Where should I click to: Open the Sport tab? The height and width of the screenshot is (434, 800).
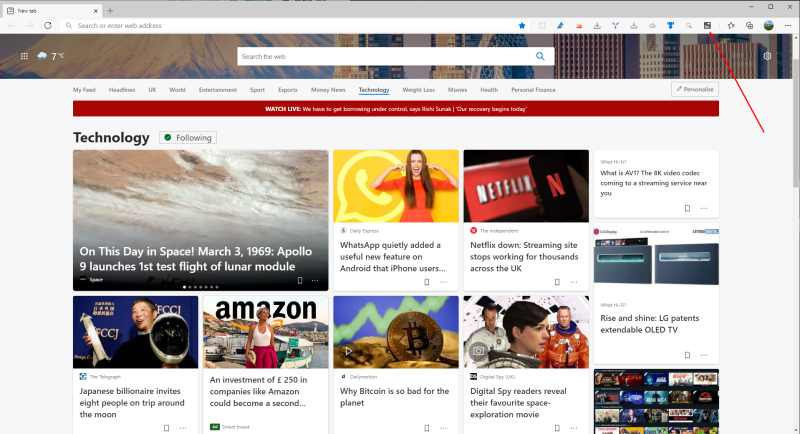(x=257, y=90)
